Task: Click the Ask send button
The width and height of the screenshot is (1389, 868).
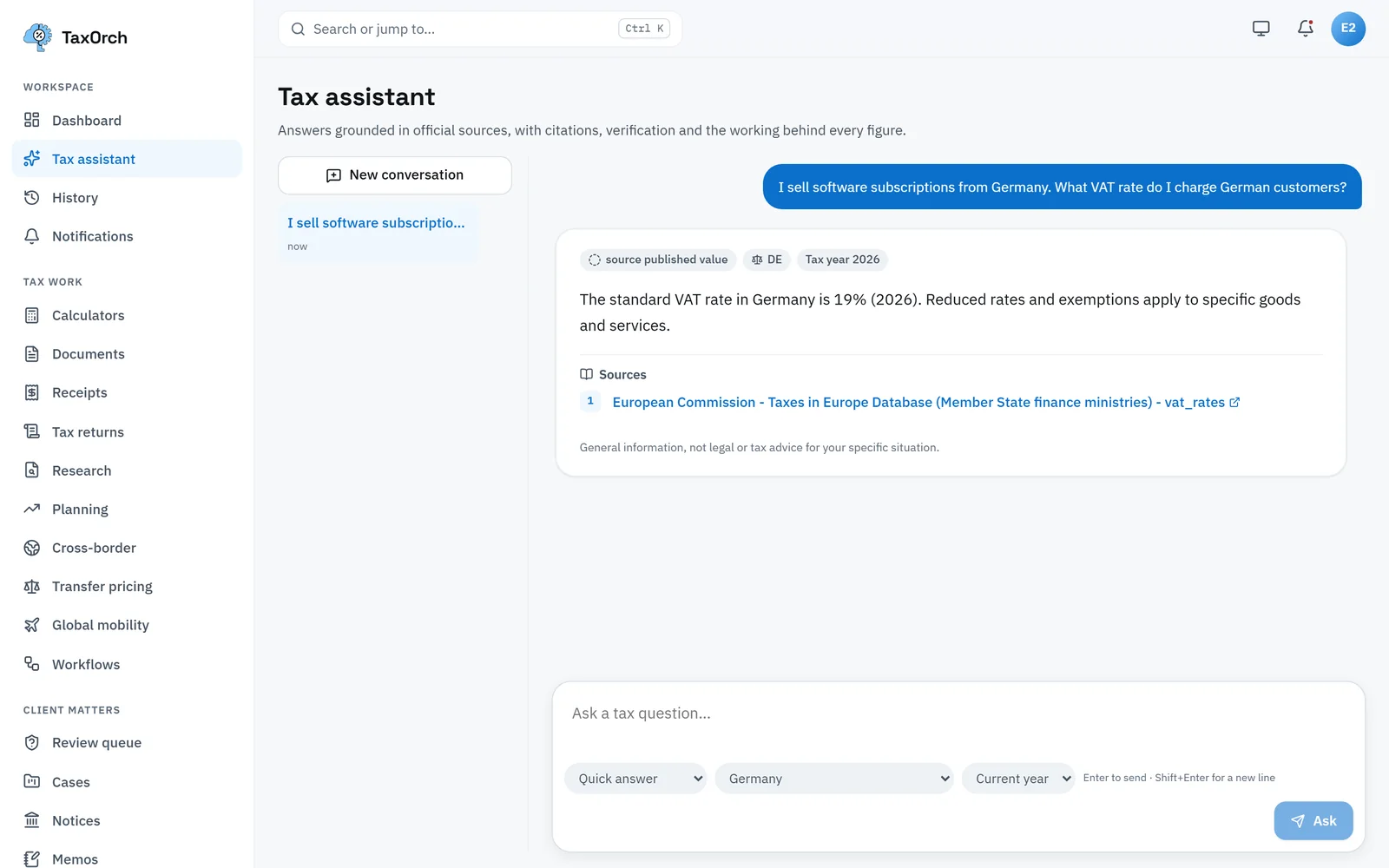Action: tap(1313, 820)
